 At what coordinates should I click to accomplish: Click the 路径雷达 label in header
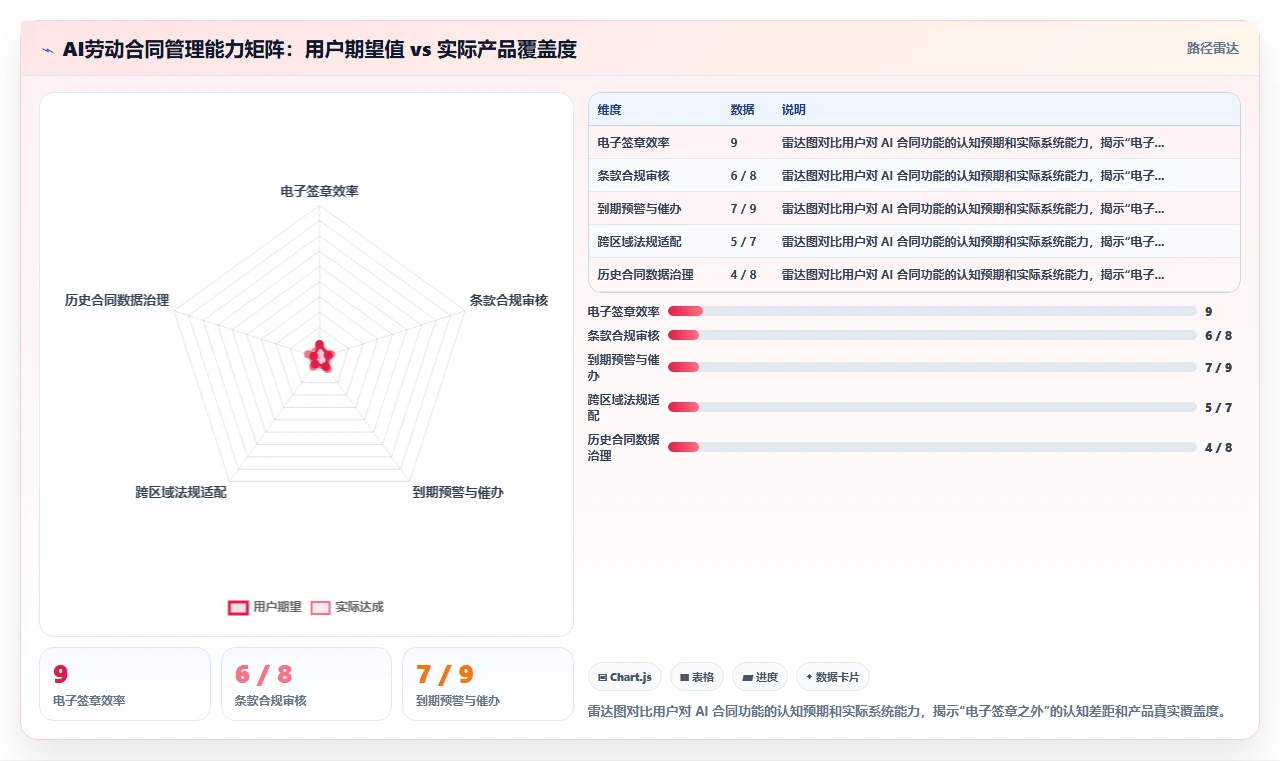pyautogui.click(x=1212, y=48)
